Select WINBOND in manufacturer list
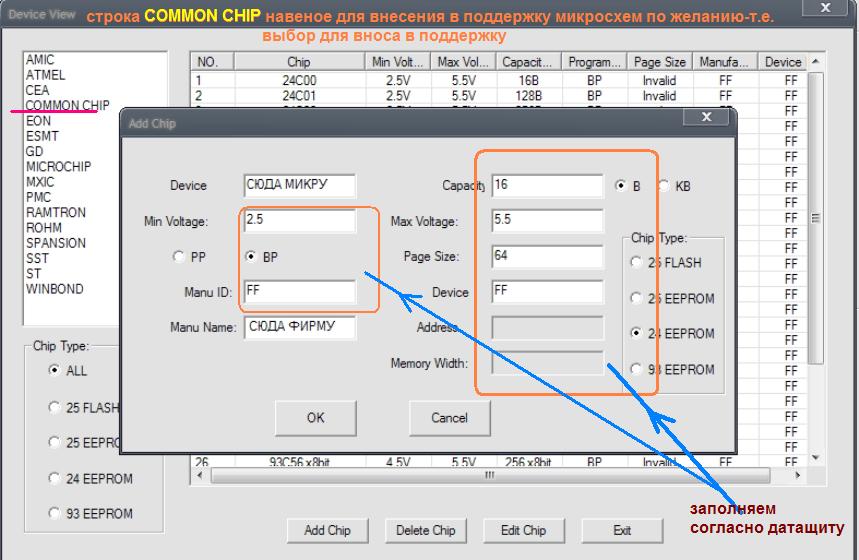859x560 pixels. [55, 289]
